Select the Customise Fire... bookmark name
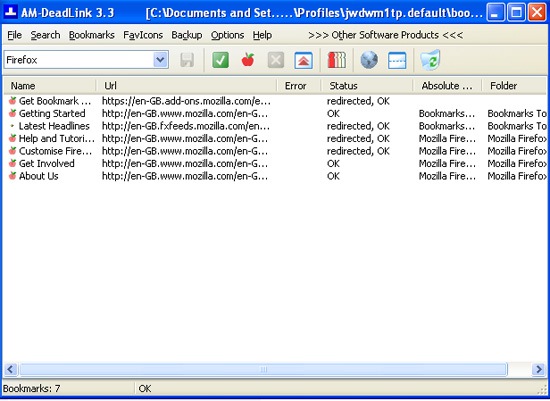The height and width of the screenshot is (401, 550). point(55,151)
